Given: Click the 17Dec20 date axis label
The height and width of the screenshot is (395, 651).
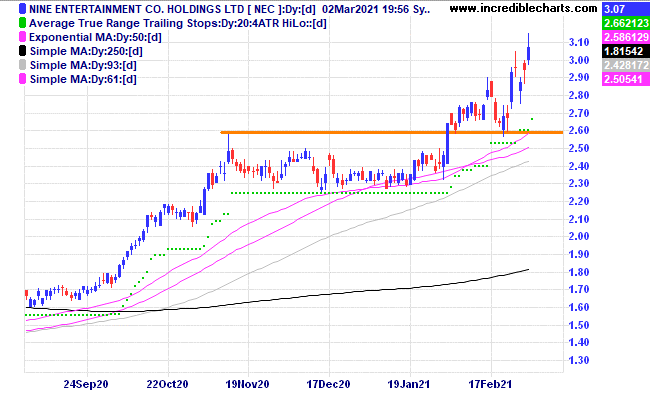Looking at the screenshot, I should (x=328, y=384).
